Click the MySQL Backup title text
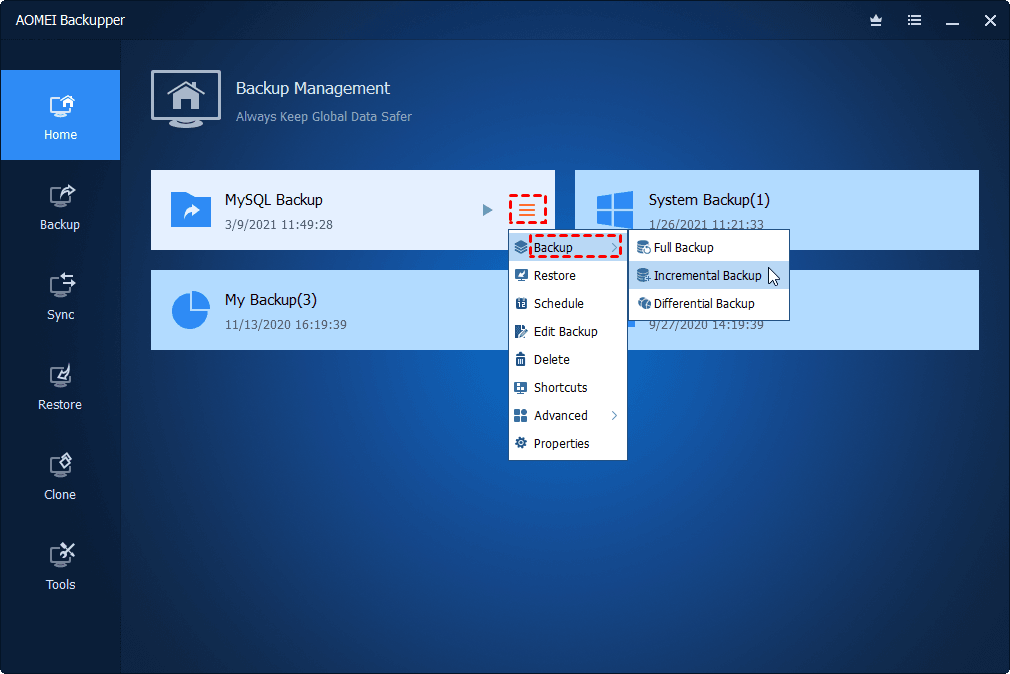The height and width of the screenshot is (674, 1010). coord(274,200)
